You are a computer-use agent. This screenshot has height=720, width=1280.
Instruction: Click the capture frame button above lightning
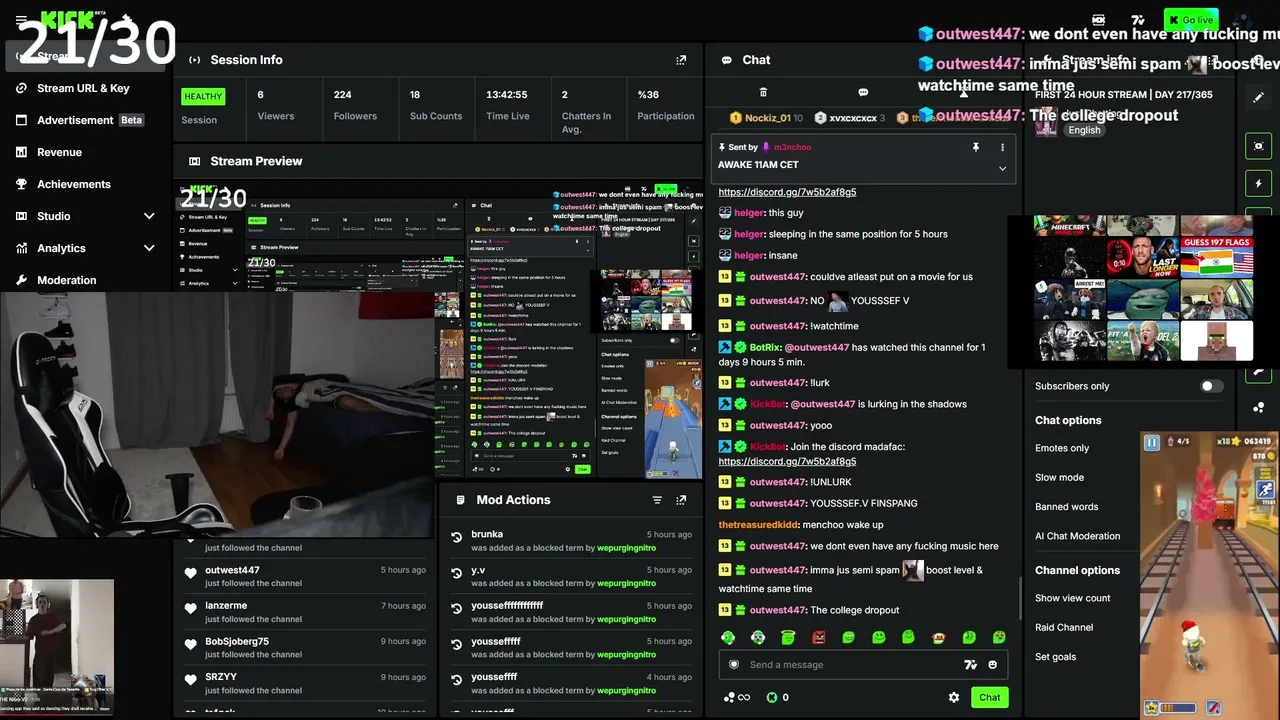coord(1259,146)
